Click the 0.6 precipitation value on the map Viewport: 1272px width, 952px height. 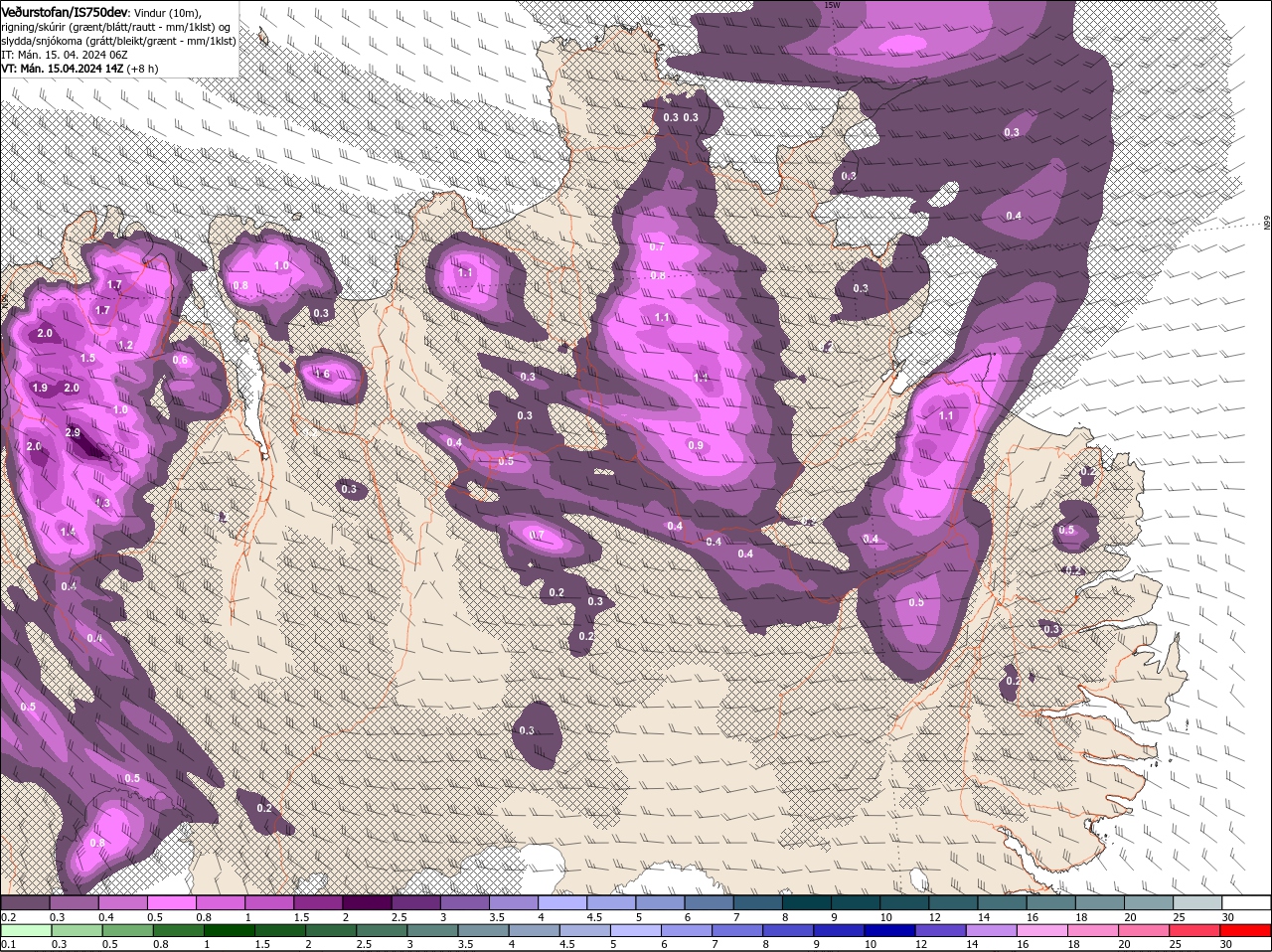pyautogui.click(x=180, y=360)
